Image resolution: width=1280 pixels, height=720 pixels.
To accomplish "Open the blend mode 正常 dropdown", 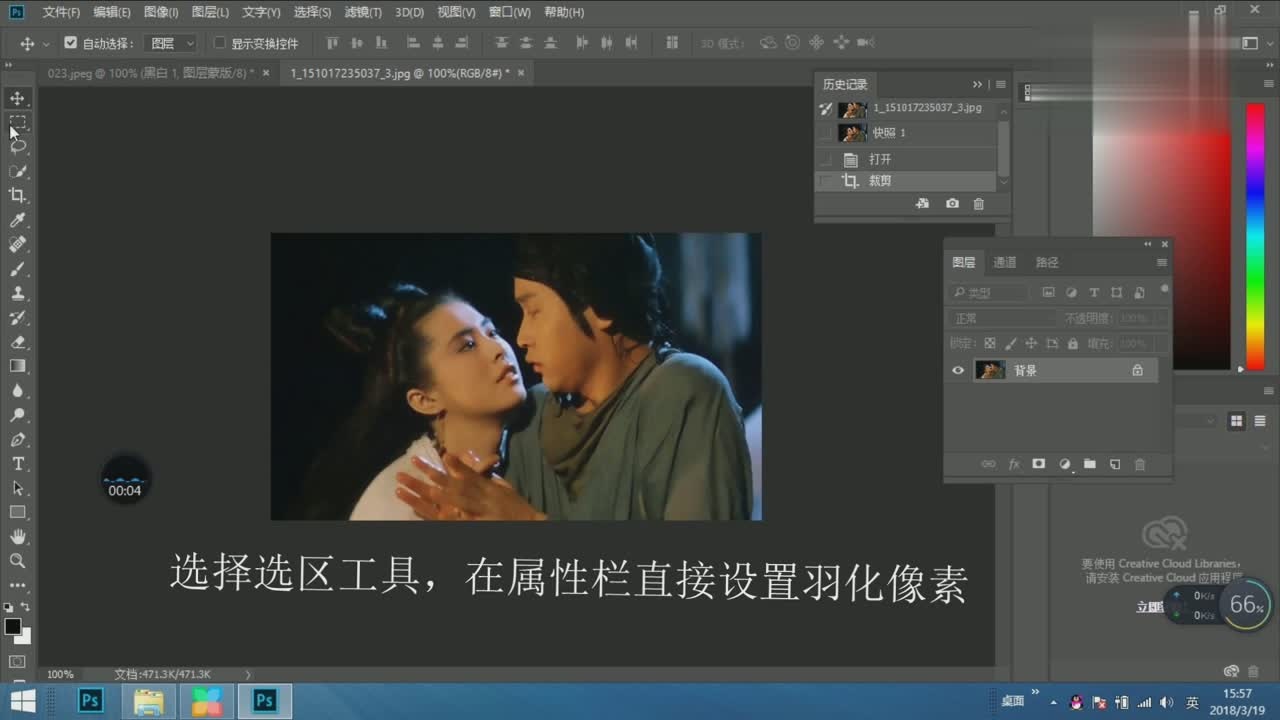I will tap(1002, 318).
